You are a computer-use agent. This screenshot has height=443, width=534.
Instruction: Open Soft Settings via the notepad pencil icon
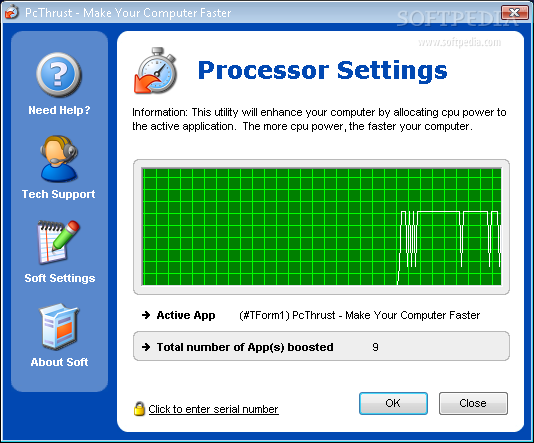59,242
